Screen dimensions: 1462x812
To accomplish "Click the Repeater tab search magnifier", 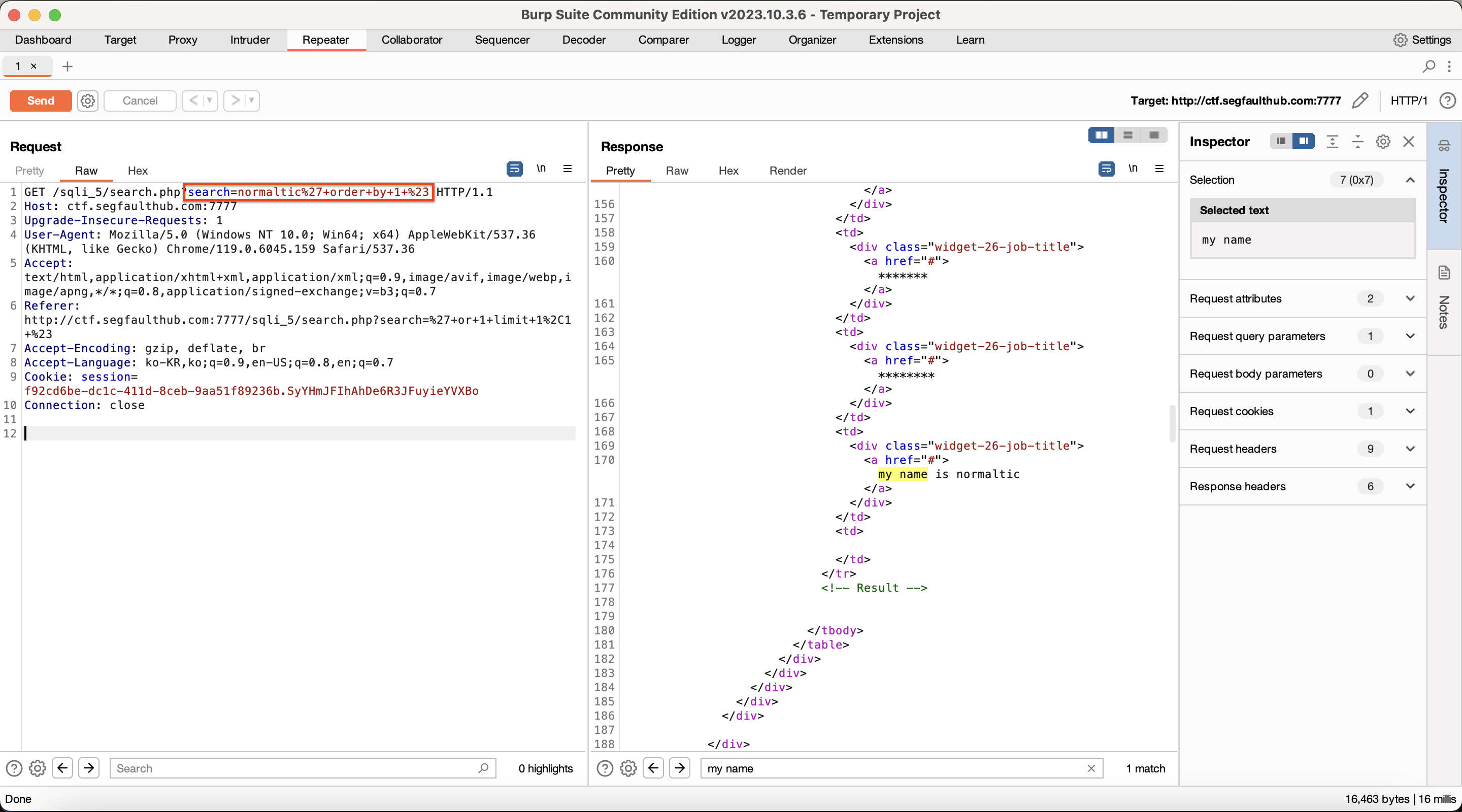I will pos(1428,66).
